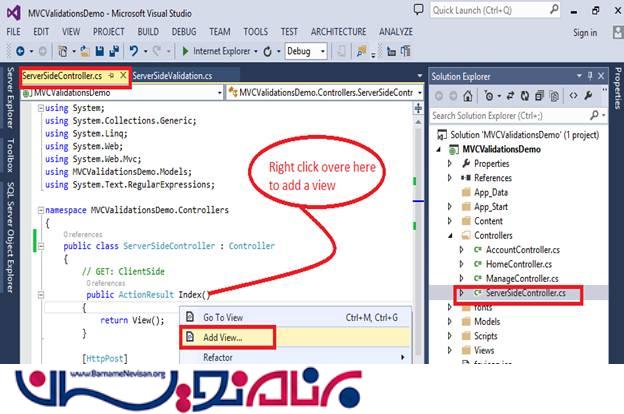This screenshot has height=414, width=624.
Task: Collapse the Controllers folder in tree
Action: (x=450, y=235)
